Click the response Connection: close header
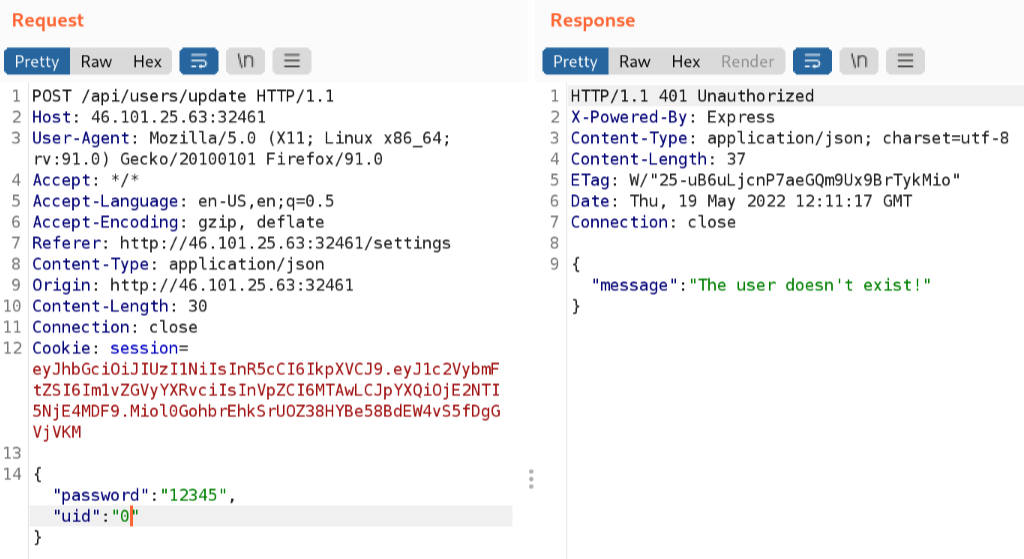This screenshot has width=1024, height=559. click(653, 222)
